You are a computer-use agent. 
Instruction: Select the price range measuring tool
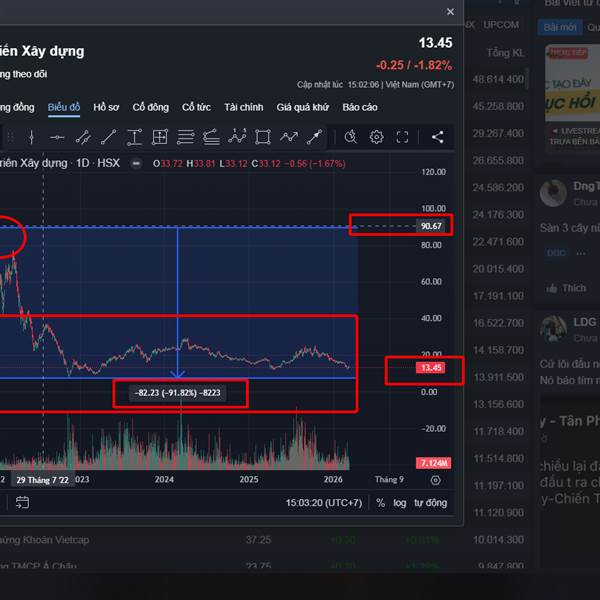coord(134,137)
